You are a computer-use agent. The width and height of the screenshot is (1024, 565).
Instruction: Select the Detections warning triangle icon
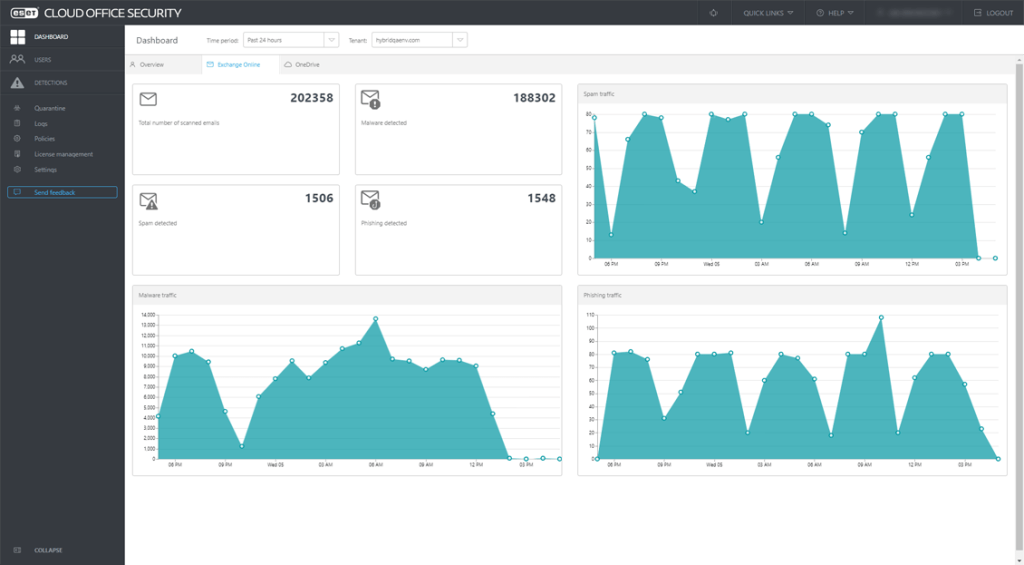17,83
